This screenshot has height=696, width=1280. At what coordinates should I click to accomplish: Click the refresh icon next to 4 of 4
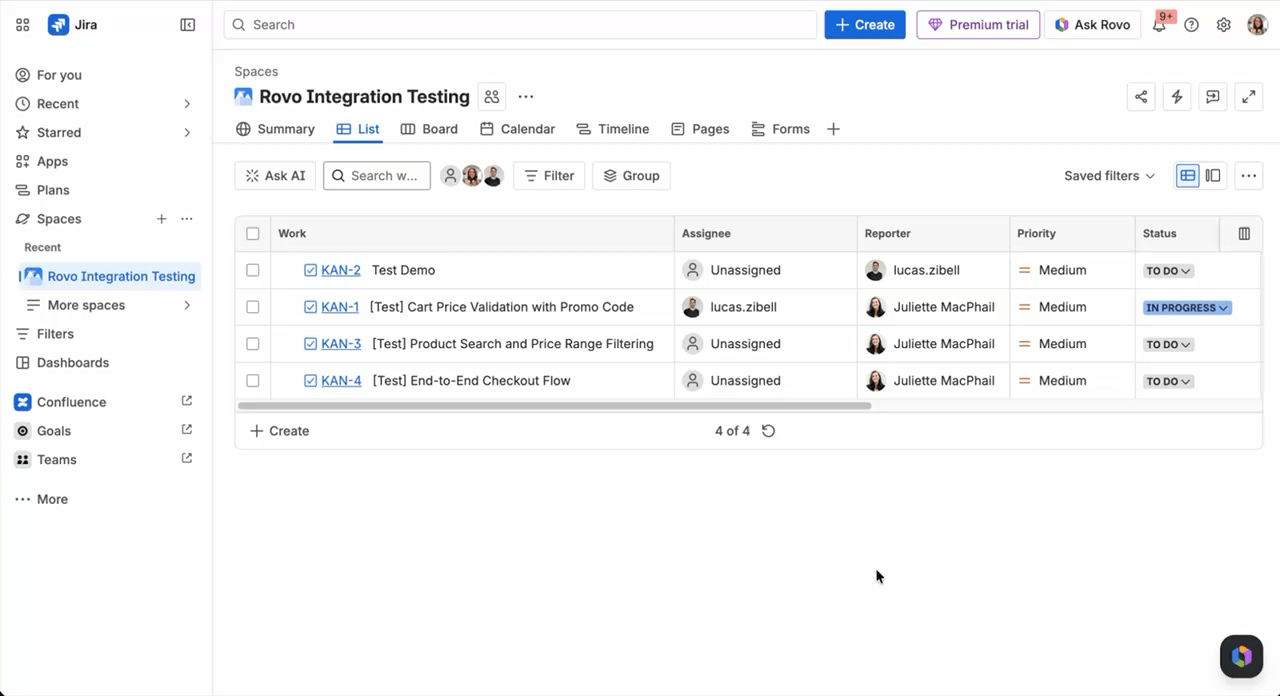pos(768,431)
